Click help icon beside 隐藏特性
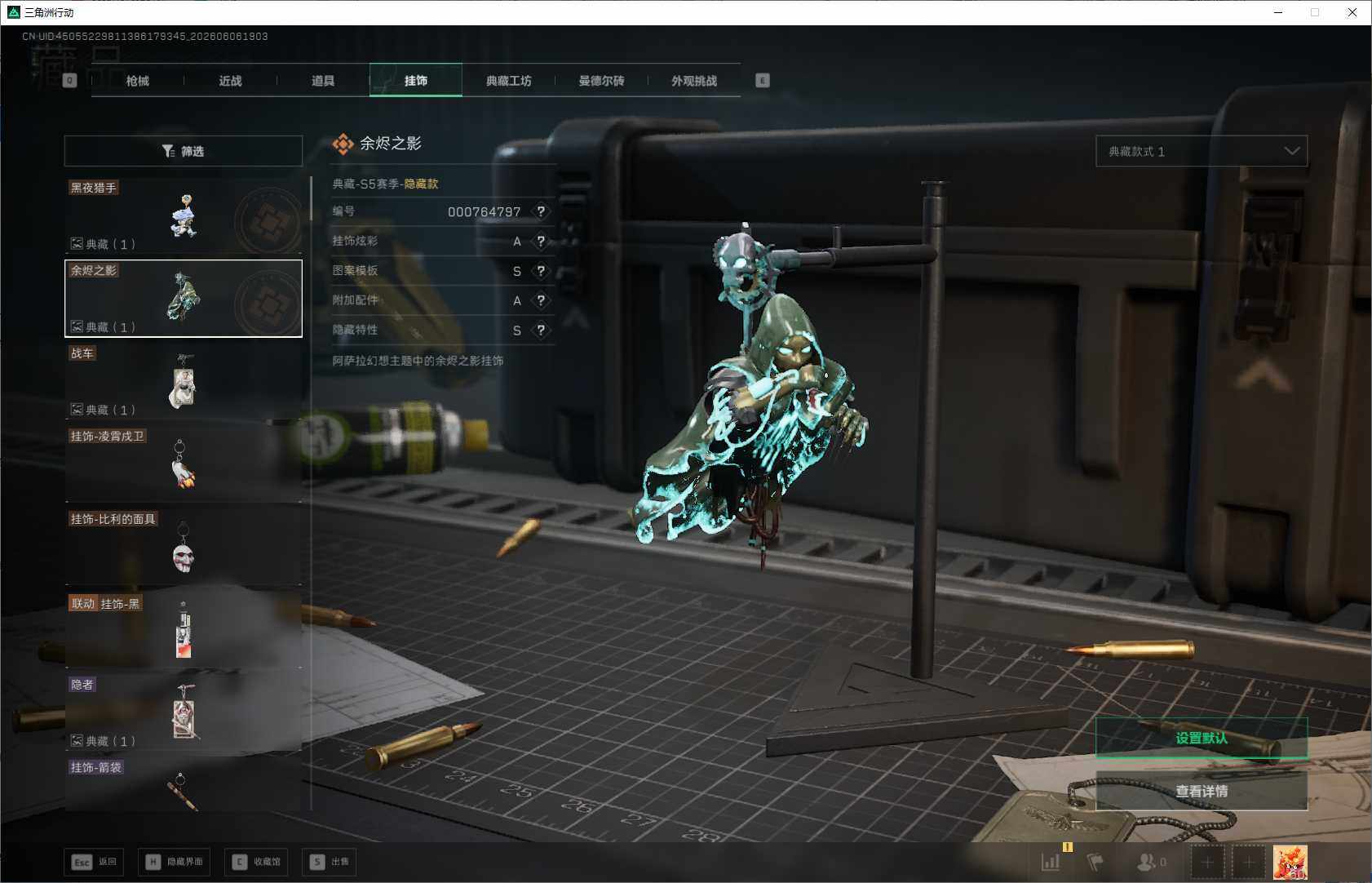 [541, 330]
